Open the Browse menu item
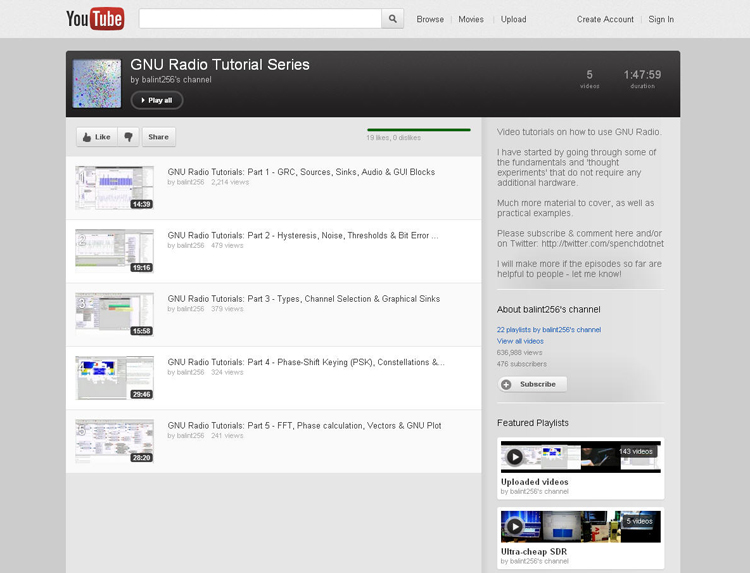This screenshot has width=750, height=573. [430, 19]
